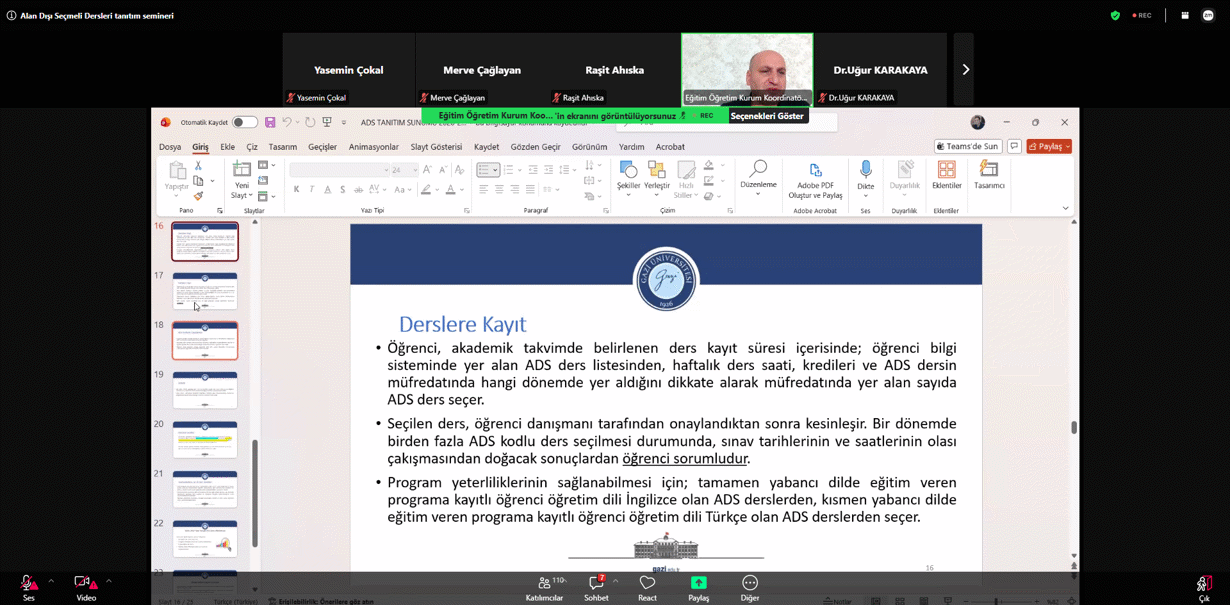The image size is (1230, 605).
Task: Click the bold K formatting icon
Action: tap(296, 189)
